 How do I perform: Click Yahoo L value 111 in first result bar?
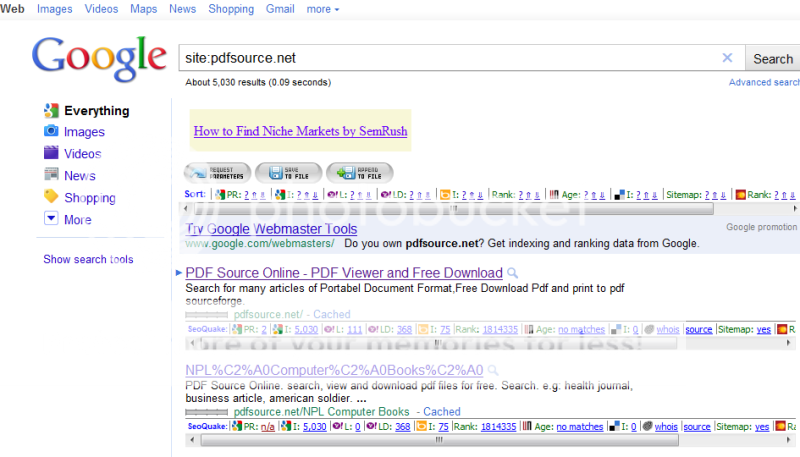point(355,329)
